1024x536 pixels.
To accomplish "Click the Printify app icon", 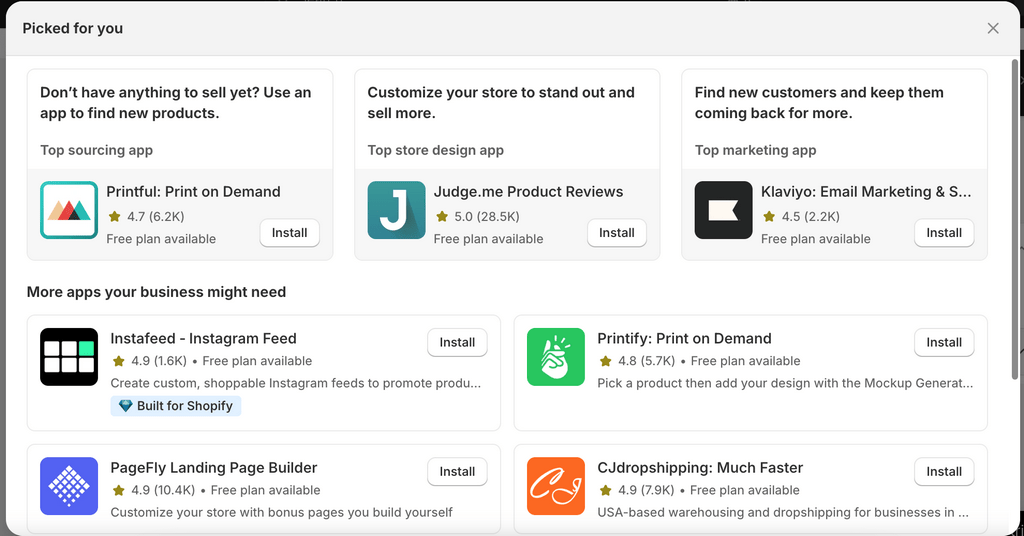I will [x=556, y=357].
